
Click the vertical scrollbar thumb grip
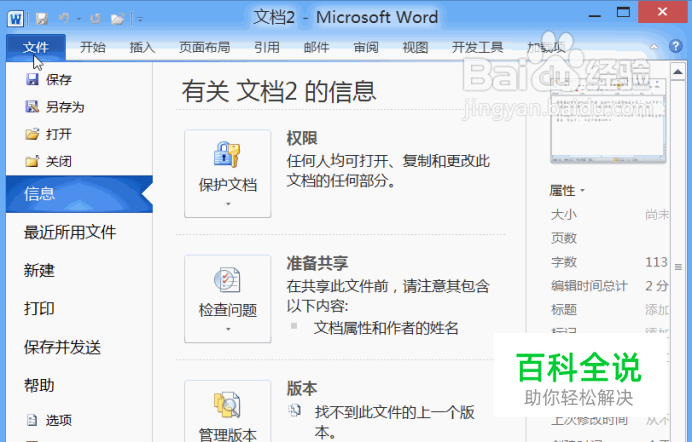678,267
